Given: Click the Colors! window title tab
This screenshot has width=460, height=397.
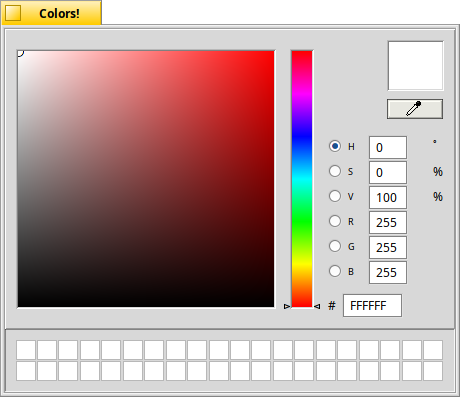Looking at the screenshot, I should (x=51, y=13).
